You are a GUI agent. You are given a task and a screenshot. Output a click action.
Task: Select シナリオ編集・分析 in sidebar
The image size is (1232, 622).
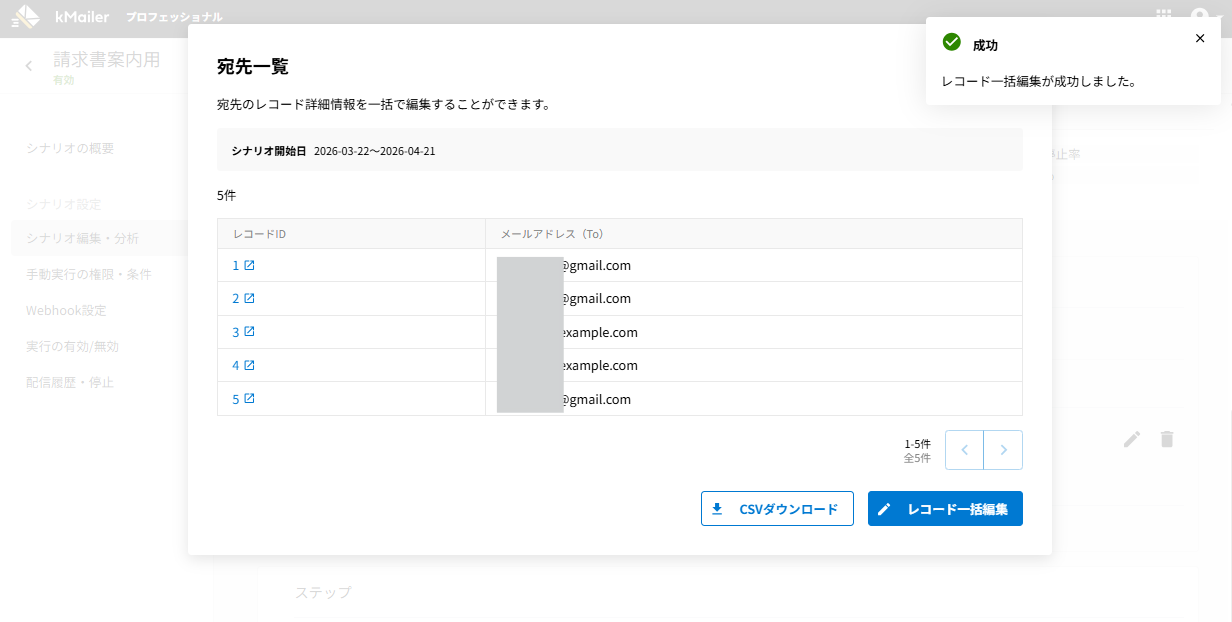[x=82, y=238]
